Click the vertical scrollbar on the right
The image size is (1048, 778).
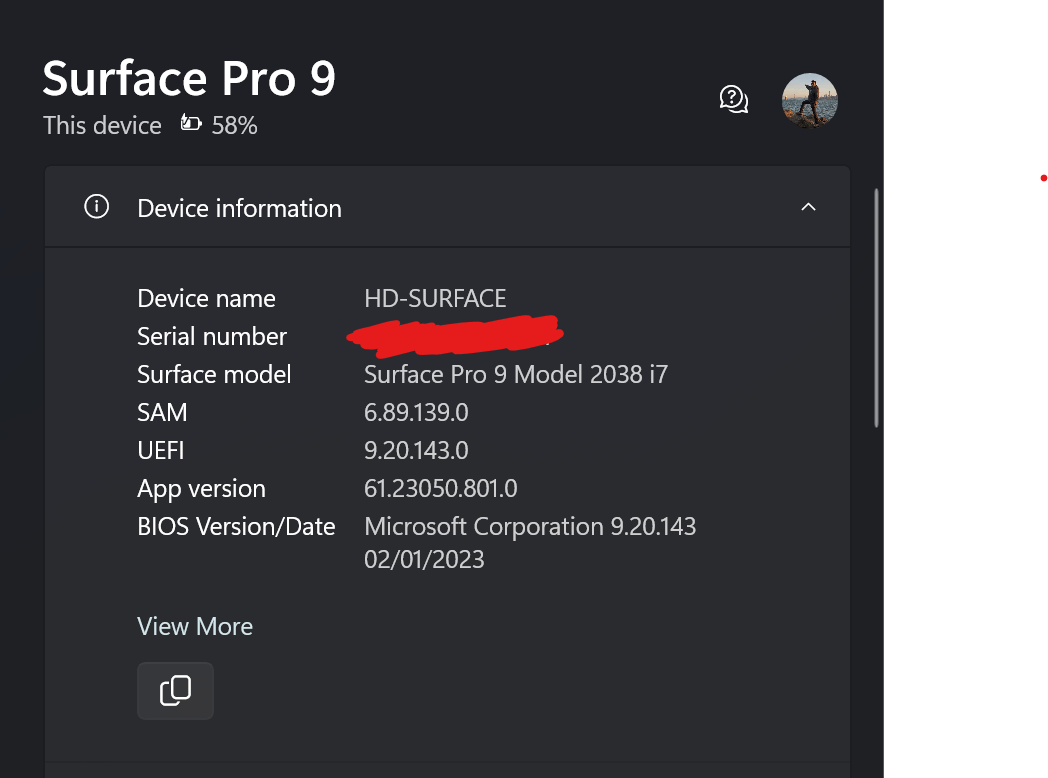[876, 308]
